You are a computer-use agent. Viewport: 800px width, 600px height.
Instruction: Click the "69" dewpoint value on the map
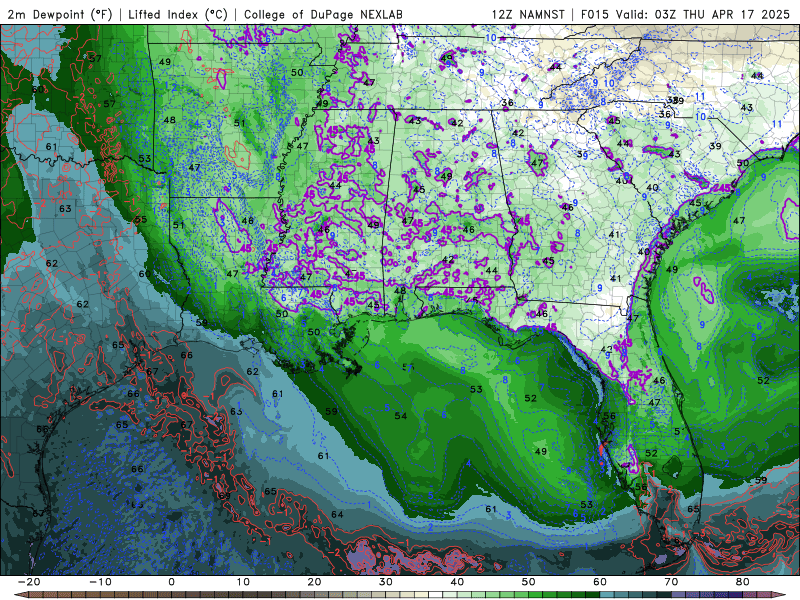[223, 495]
